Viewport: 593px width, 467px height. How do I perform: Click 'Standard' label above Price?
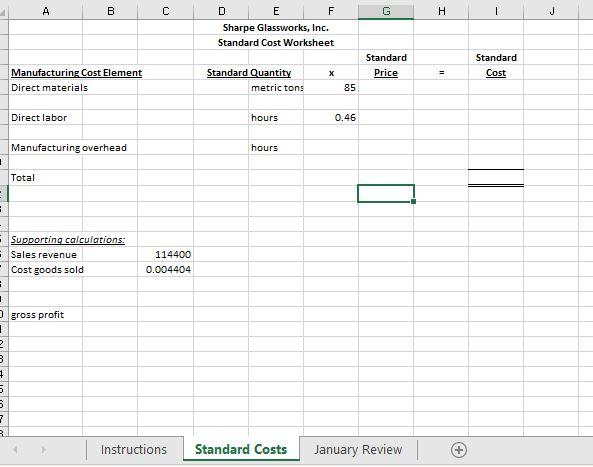click(386, 57)
